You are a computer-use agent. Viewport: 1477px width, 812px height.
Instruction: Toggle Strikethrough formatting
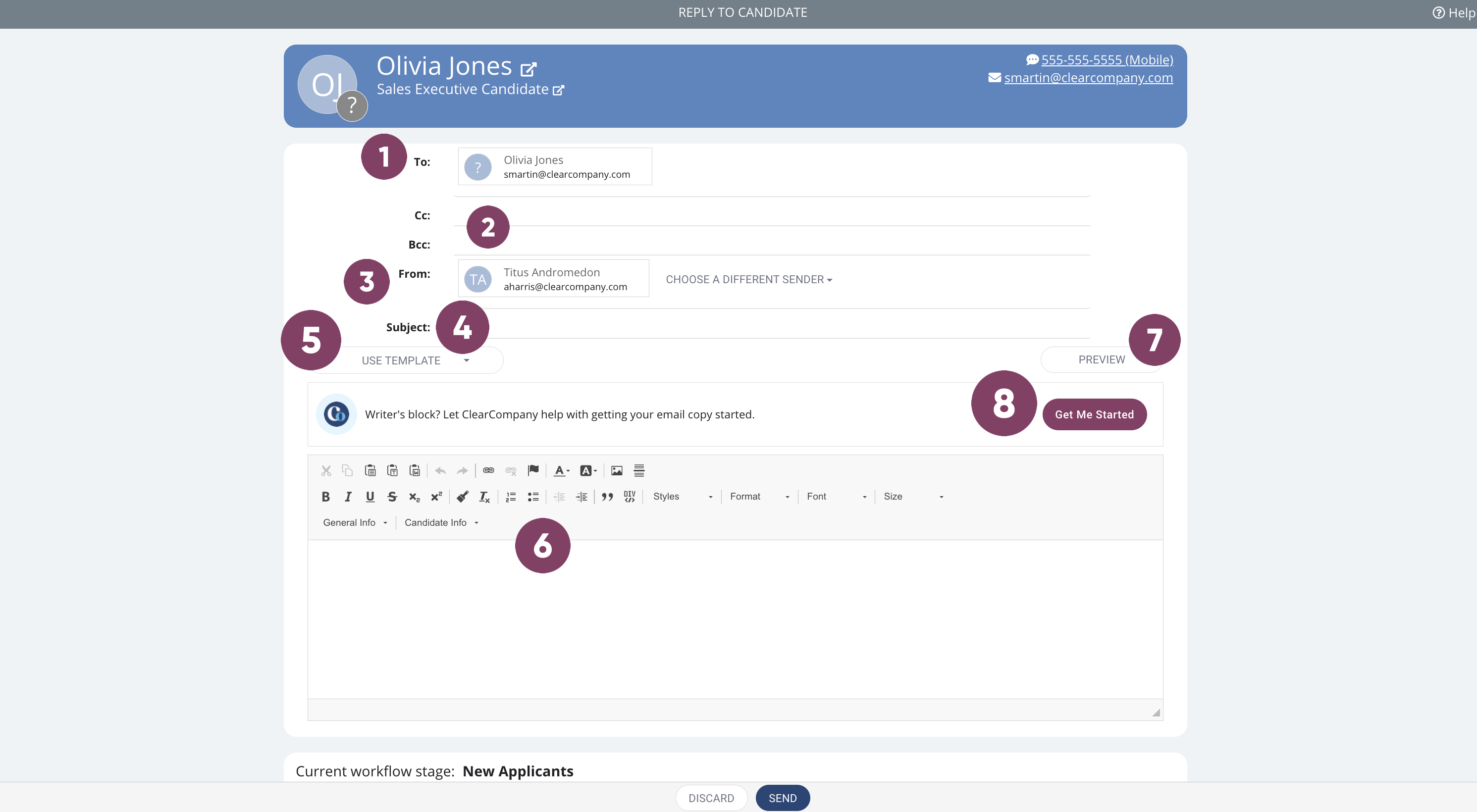tap(392, 496)
